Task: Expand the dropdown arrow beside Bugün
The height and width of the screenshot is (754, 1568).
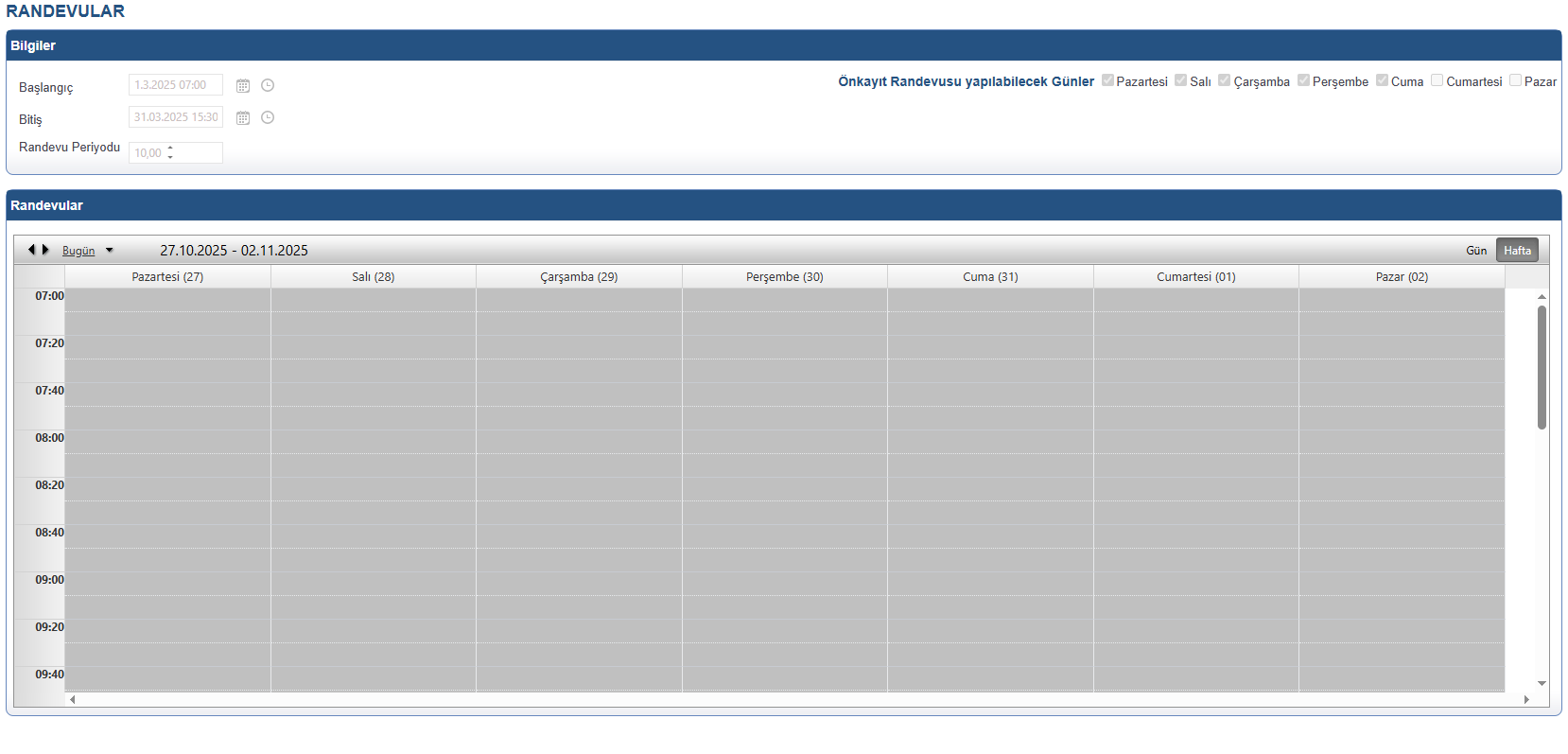Action: [x=110, y=251]
